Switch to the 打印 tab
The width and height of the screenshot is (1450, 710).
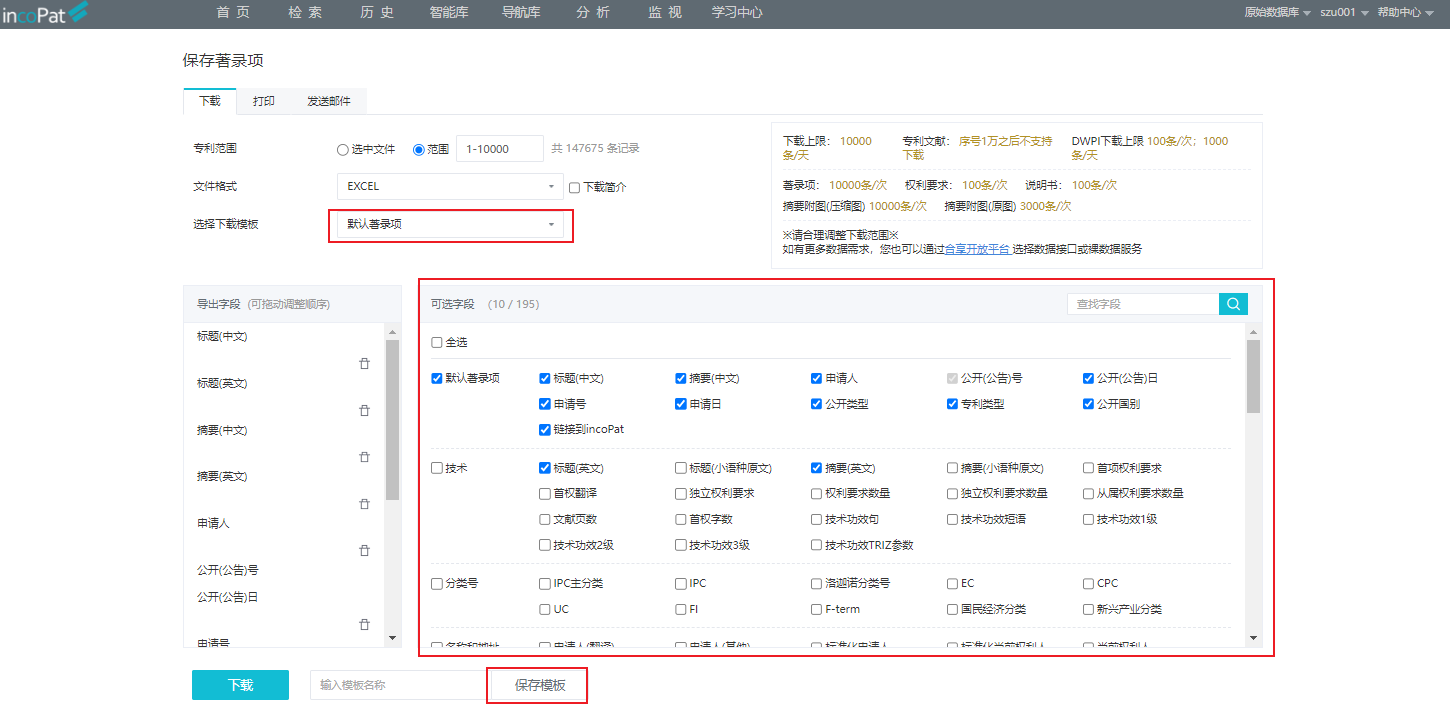click(x=264, y=101)
